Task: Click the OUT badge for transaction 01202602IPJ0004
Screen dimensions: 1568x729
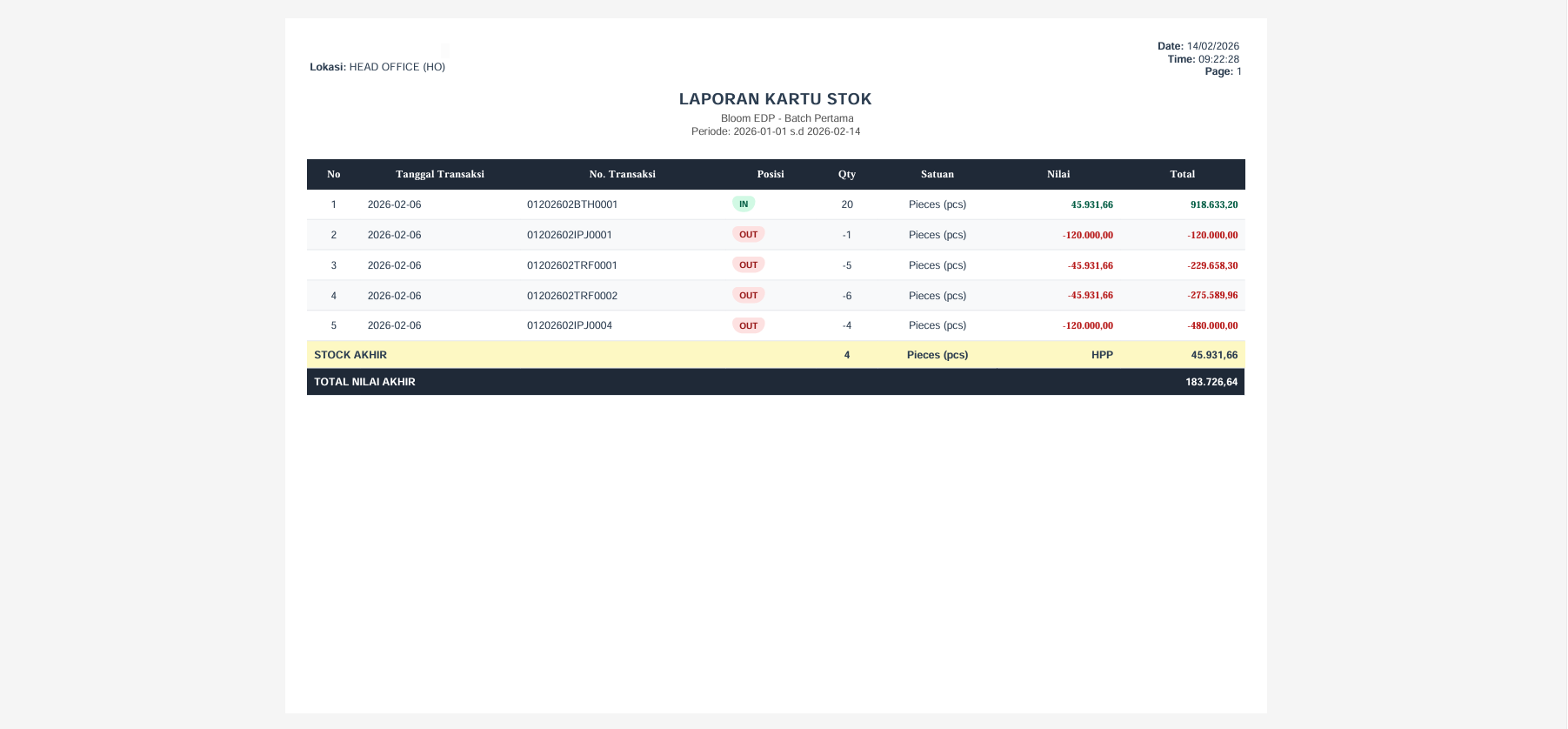Action: (x=748, y=325)
